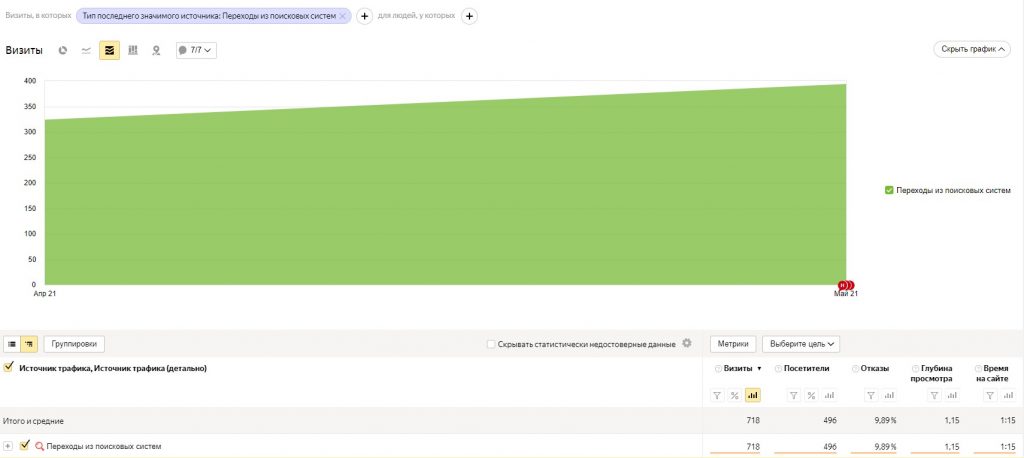Open the 7/7 annotations dropdown
The width and height of the screenshot is (1024, 458).
(196, 49)
